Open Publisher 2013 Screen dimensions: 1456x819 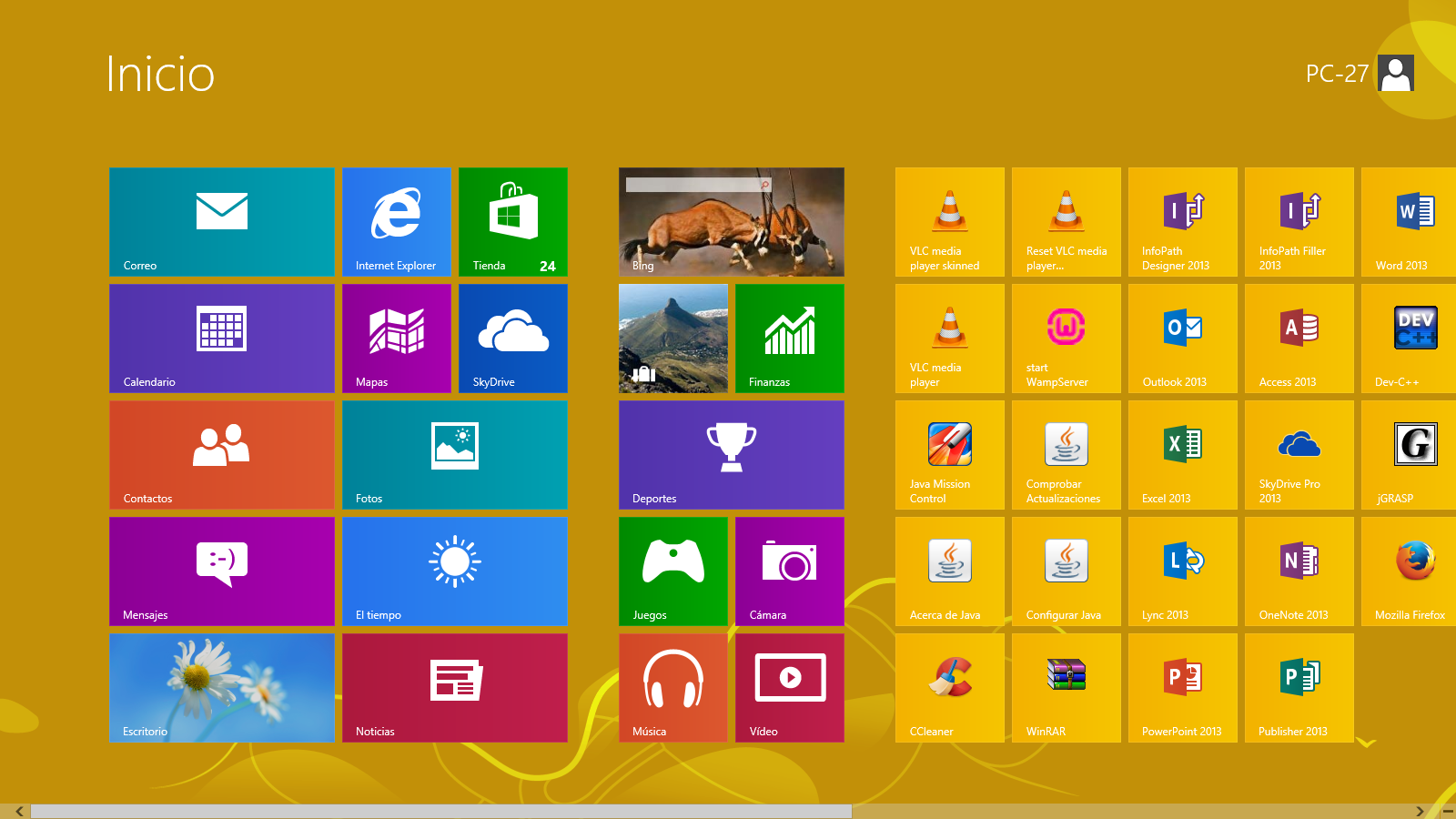coord(1299,688)
